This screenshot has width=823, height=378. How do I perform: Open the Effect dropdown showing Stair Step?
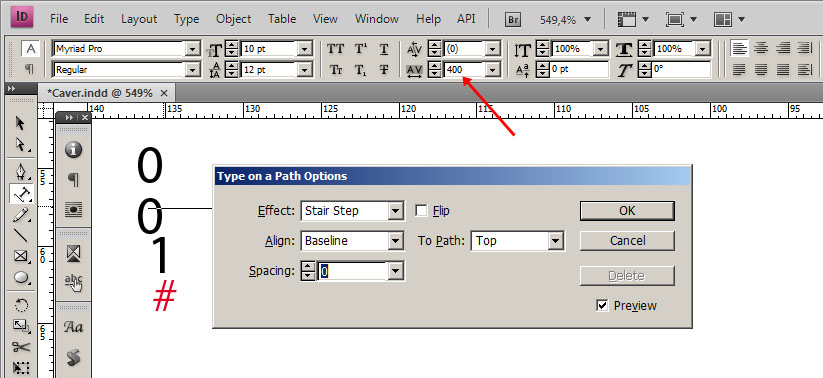pyautogui.click(x=352, y=211)
